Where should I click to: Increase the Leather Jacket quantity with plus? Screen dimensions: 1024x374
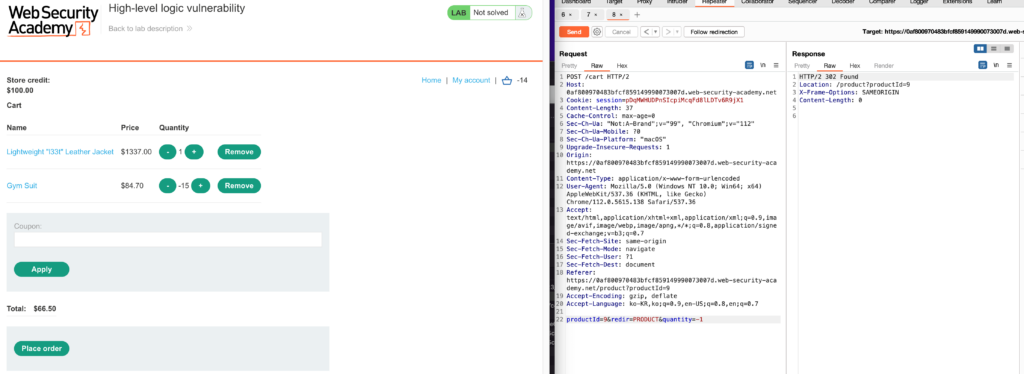click(x=194, y=152)
